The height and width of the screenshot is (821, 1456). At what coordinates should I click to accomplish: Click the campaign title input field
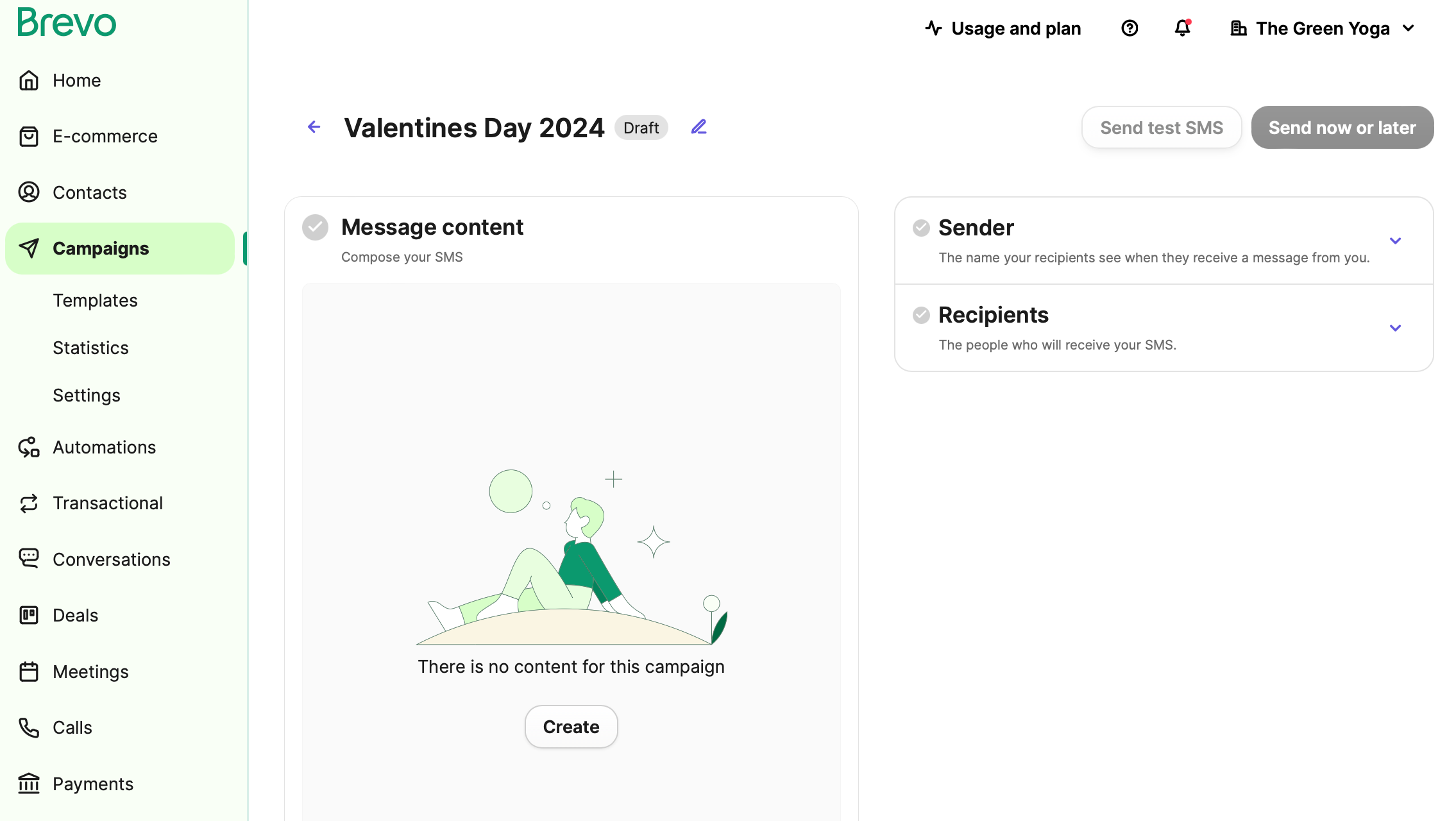tap(474, 127)
